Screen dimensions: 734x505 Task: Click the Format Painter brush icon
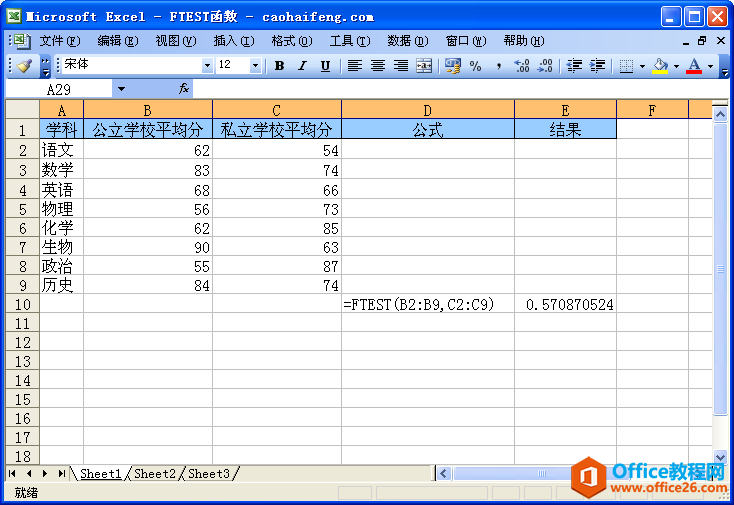coord(23,66)
